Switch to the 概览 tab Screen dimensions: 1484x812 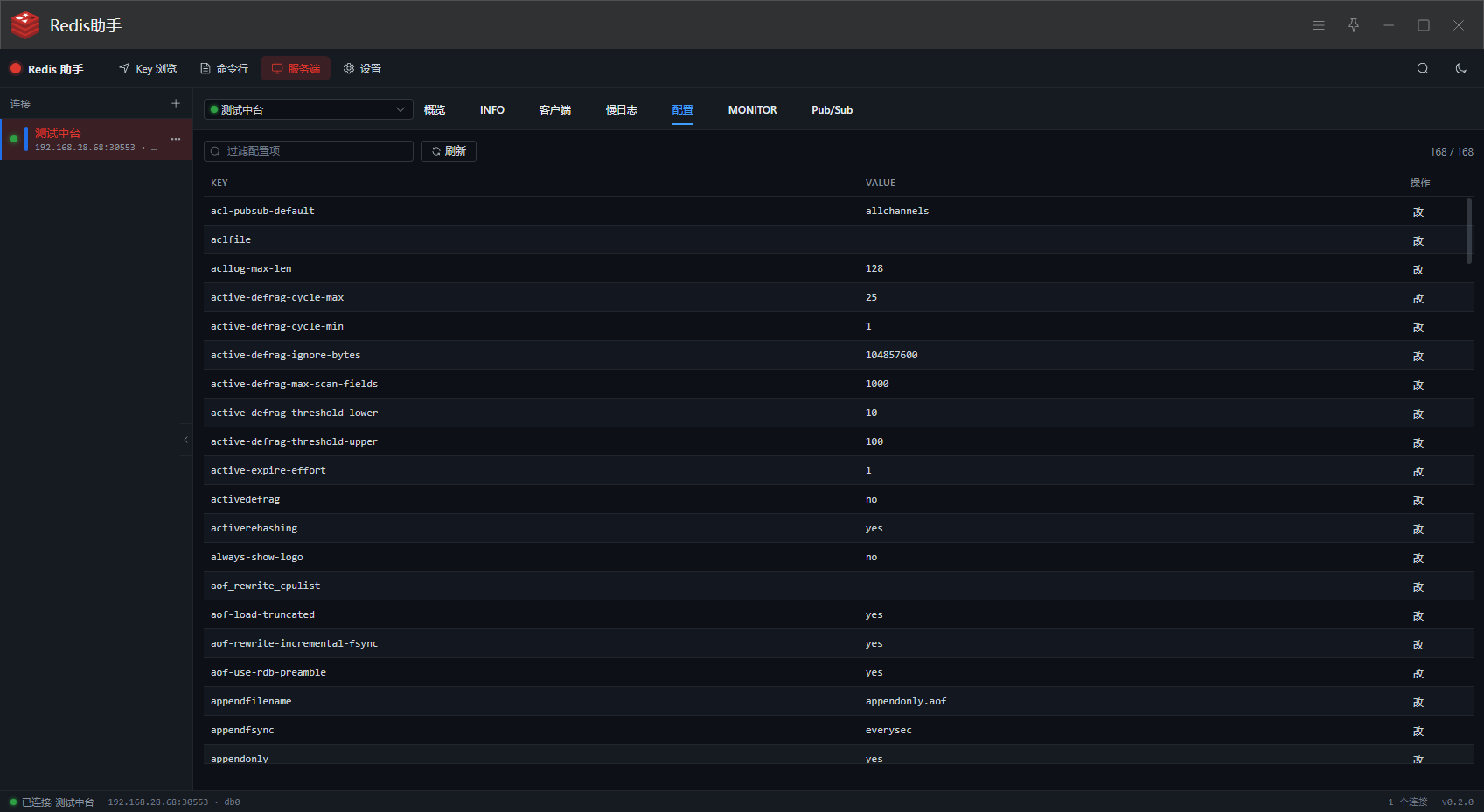coord(435,110)
